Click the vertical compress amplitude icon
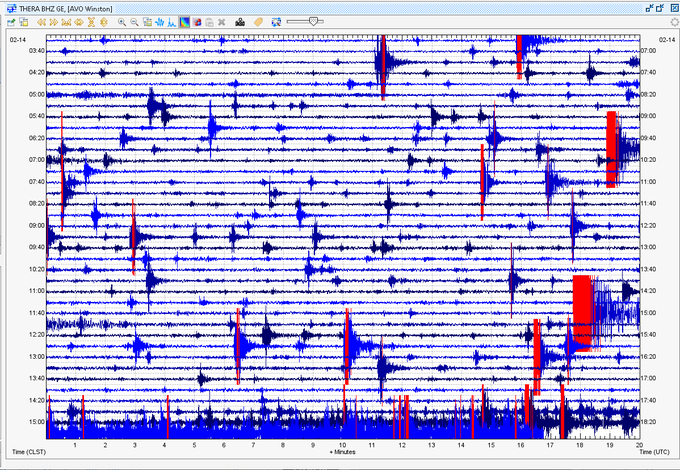This screenshot has width=680, height=470. tap(91, 21)
